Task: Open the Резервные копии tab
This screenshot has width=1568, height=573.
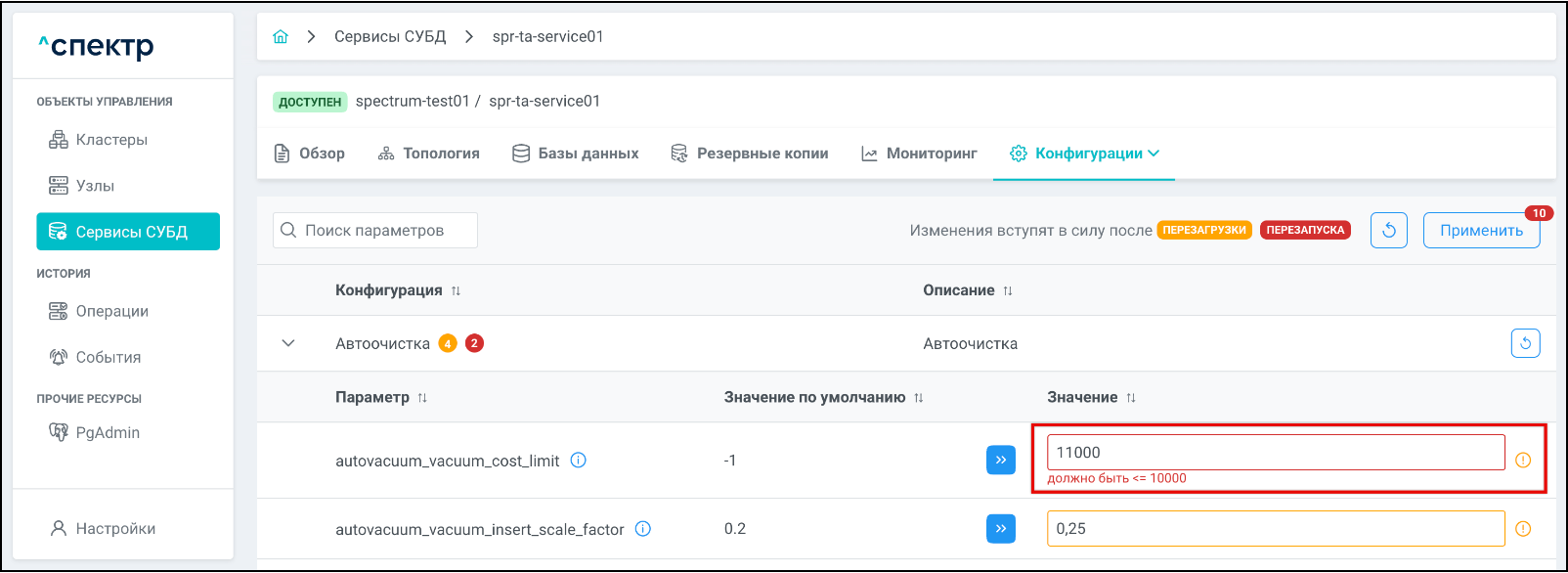Action: (x=749, y=154)
